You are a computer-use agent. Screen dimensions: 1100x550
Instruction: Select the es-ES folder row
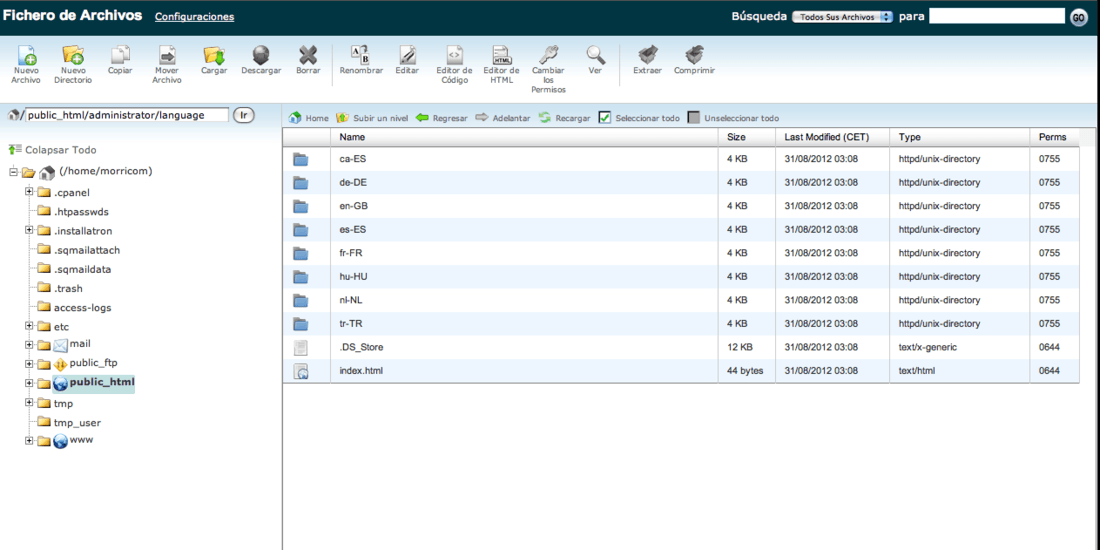pyautogui.click(x=681, y=229)
